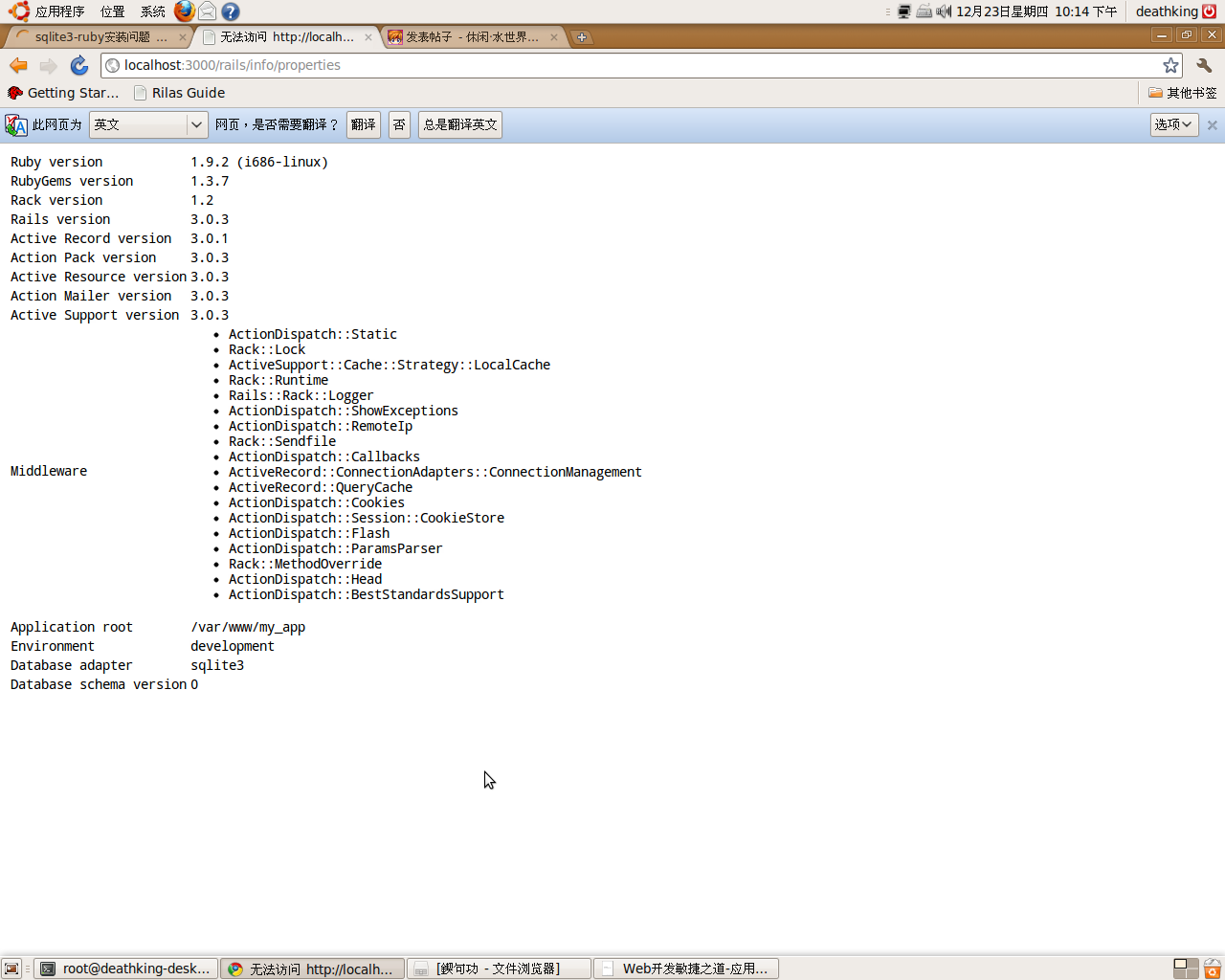Open the trash icon in bottom panel

(1213, 969)
